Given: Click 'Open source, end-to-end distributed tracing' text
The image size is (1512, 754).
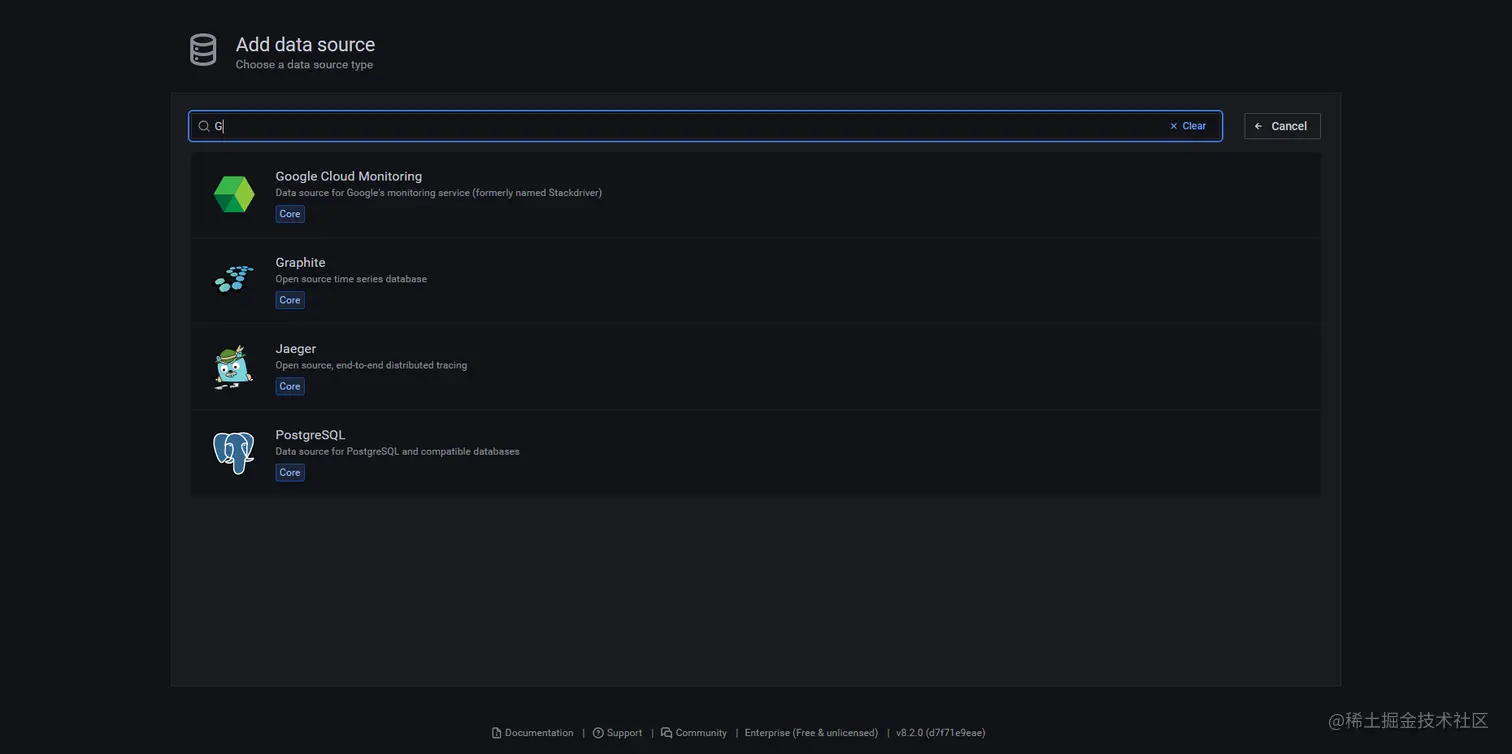Looking at the screenshot, I should tap(371, 365).
